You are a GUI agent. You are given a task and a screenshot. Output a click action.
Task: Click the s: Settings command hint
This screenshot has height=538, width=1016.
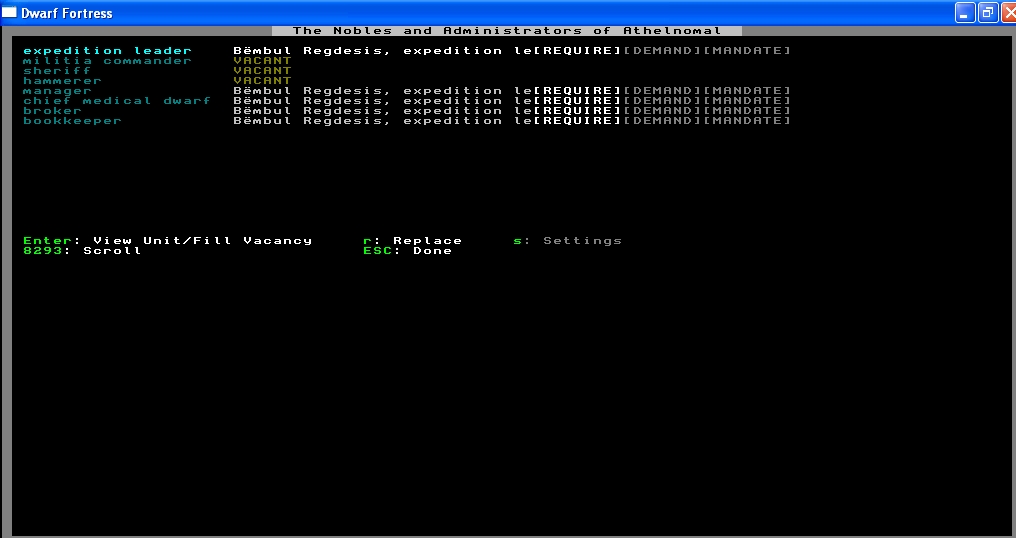click(x=568, y=240)
